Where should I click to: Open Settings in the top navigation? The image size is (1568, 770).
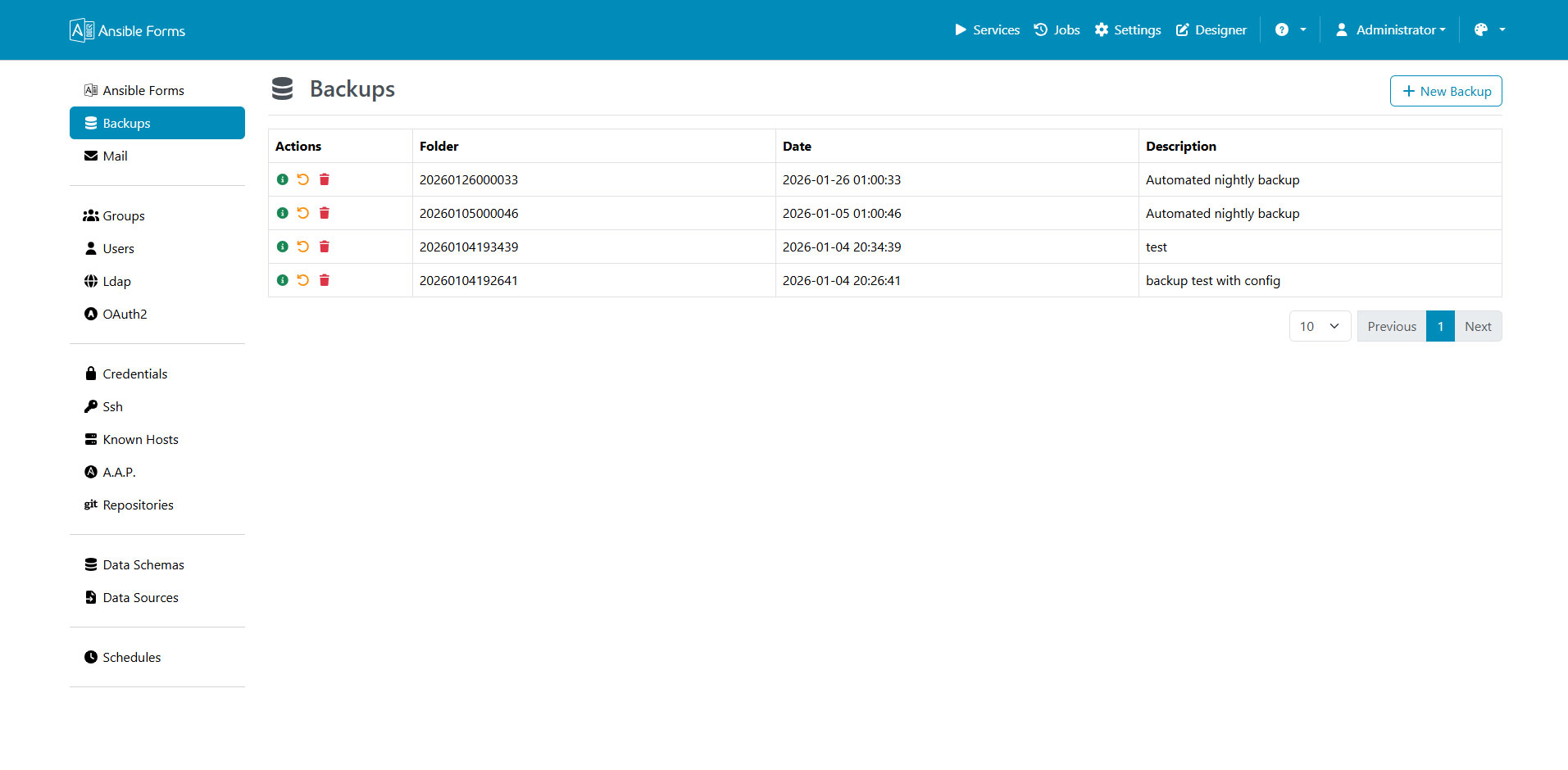pos(1128,29)
